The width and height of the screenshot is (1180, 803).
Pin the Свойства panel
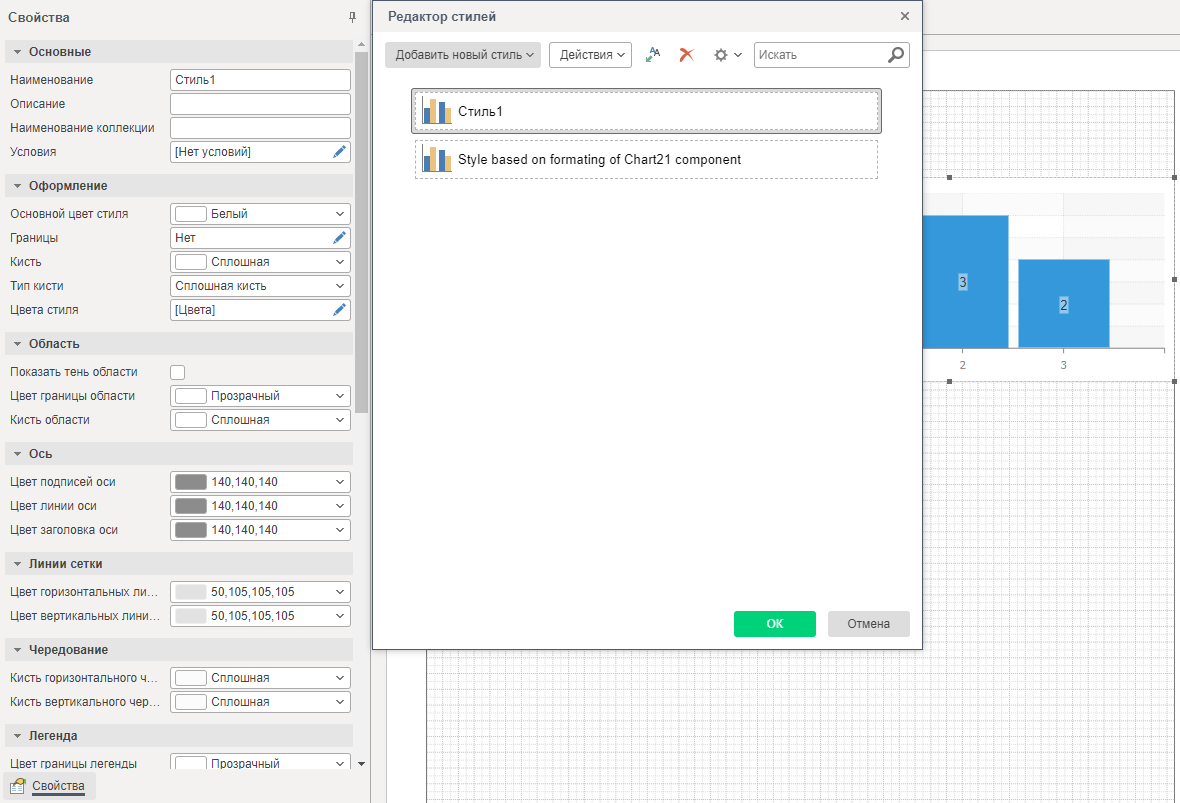[x=352, y=18]
